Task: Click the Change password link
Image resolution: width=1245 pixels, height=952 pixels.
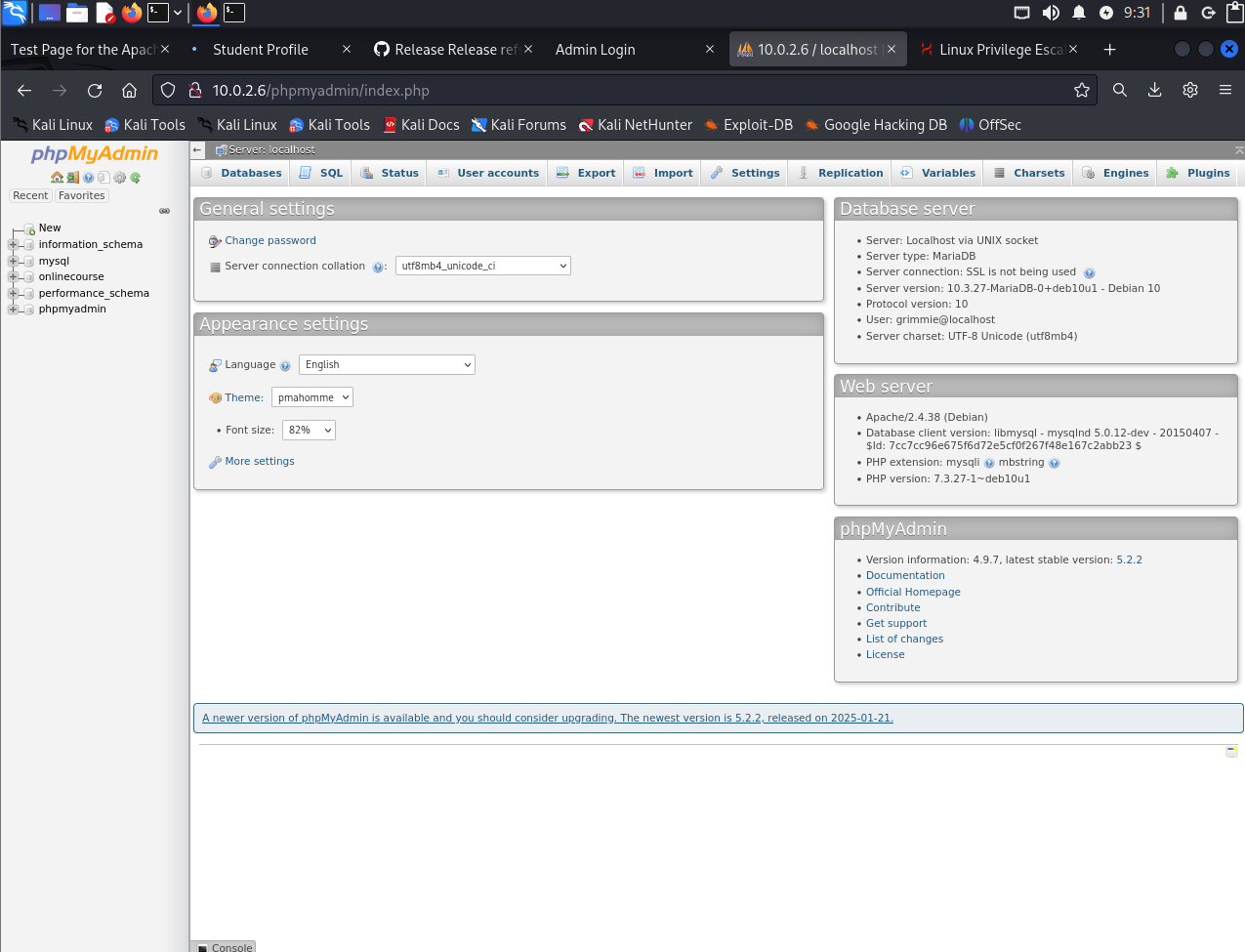Action: point(270,241)
